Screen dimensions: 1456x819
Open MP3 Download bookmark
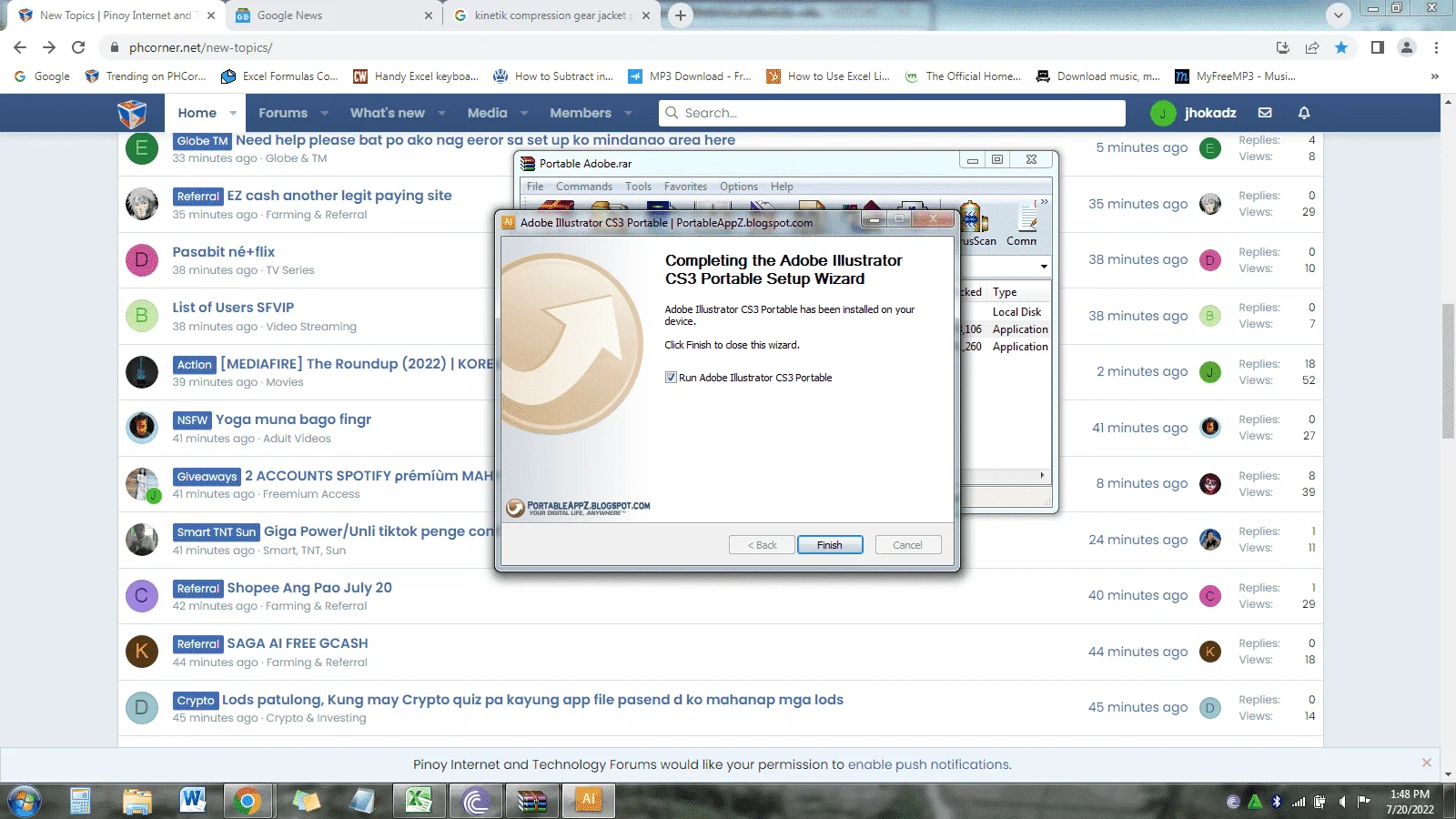tap(689, 76)
